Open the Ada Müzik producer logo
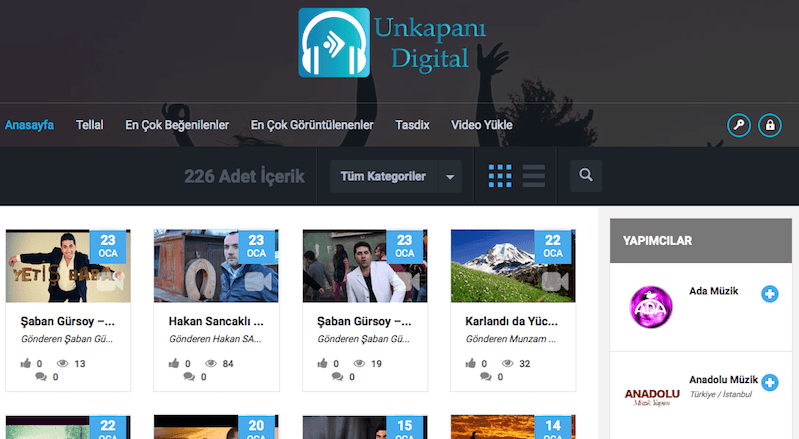Image resolution: width=799 pixels, height=439 pixels. [x=651, y=307]
